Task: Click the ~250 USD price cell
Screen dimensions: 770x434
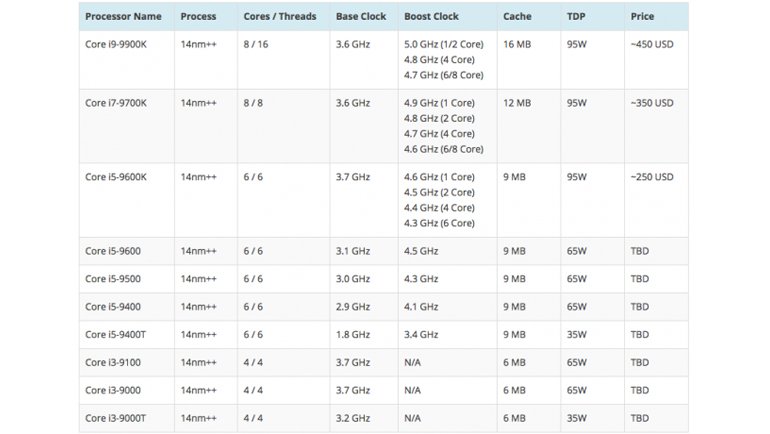Action: (x=652, y=177)
